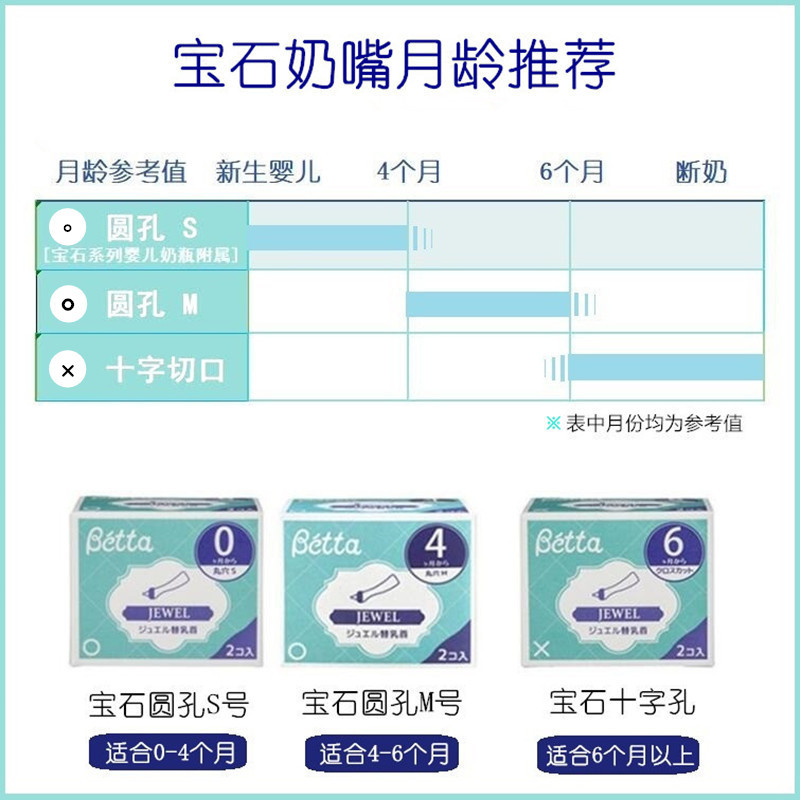Click the circle mark on first box
This screenshot has height=800, width=800.
click(x=91, y=647)
